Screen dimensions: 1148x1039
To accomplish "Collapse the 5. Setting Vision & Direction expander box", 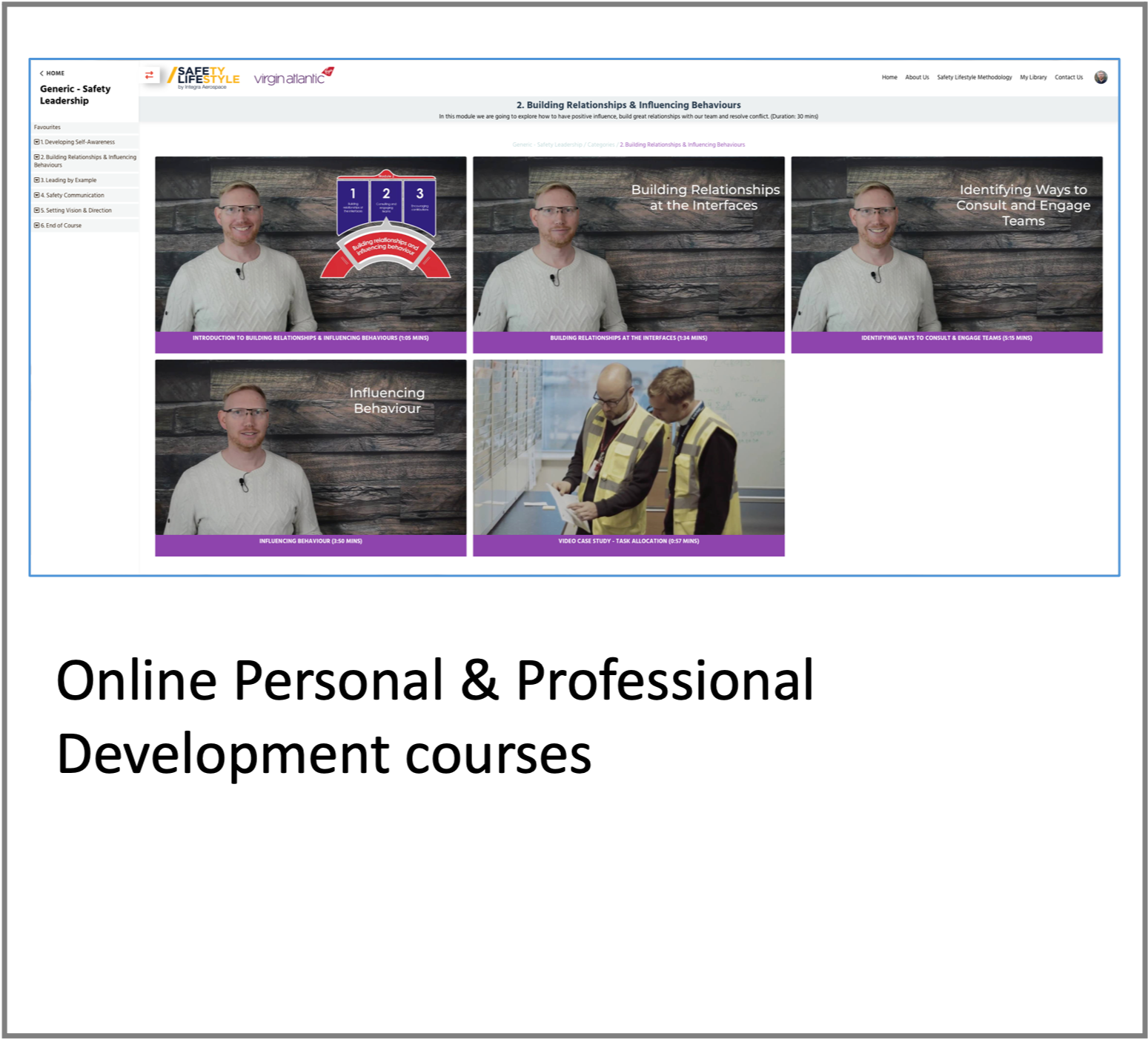I will point(37,210).
